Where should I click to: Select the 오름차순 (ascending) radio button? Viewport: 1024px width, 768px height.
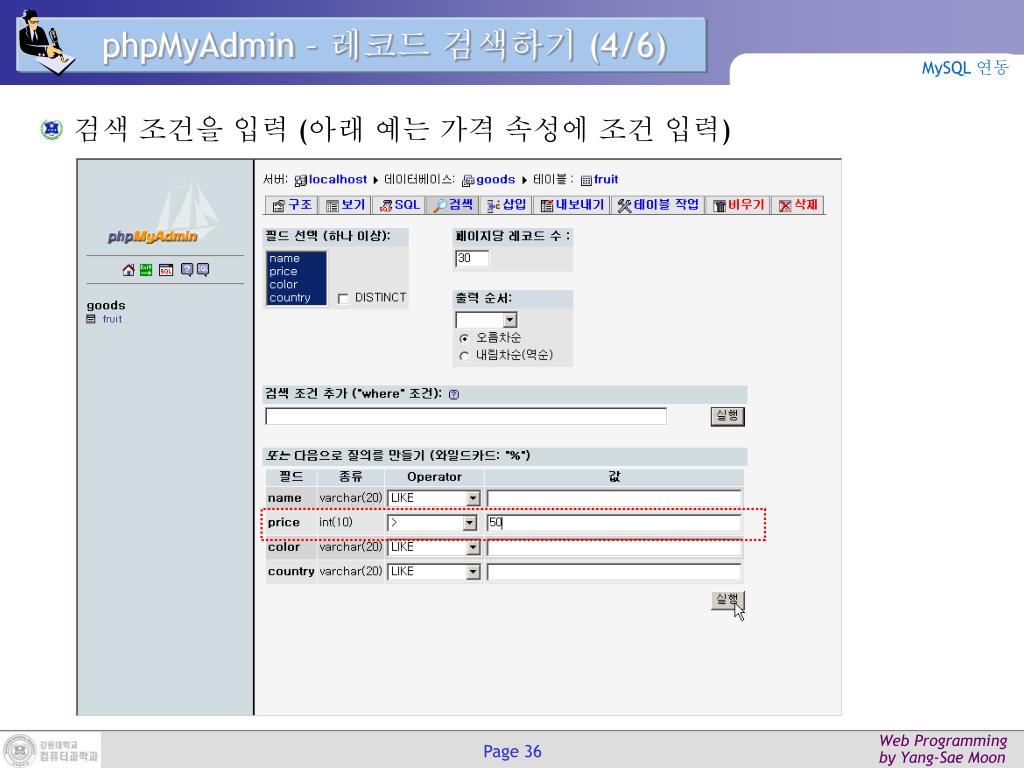464,338
